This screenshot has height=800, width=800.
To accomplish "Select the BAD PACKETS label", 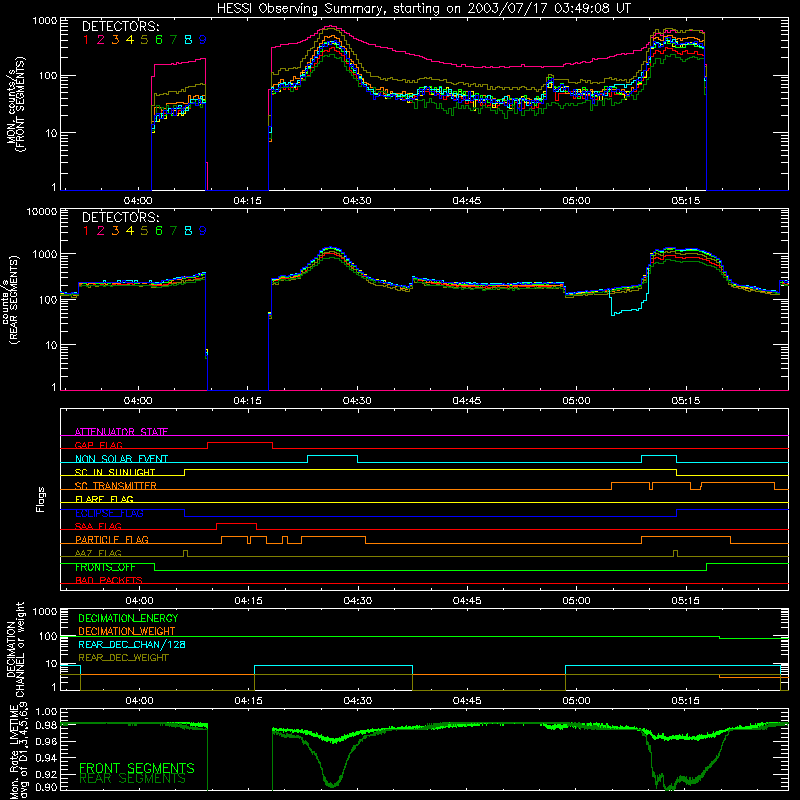I will click(109, 581).
